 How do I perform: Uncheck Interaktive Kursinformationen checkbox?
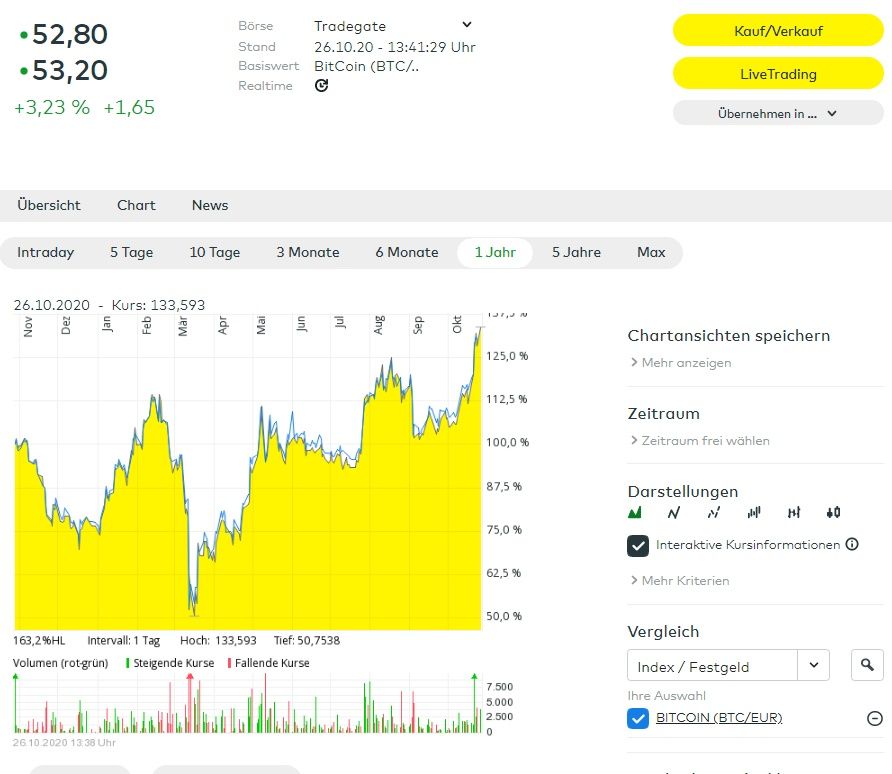tap(638, 546)
